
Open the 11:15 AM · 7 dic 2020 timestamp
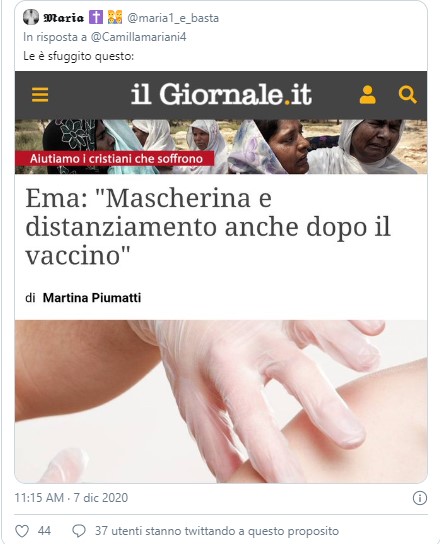(71, 498)
